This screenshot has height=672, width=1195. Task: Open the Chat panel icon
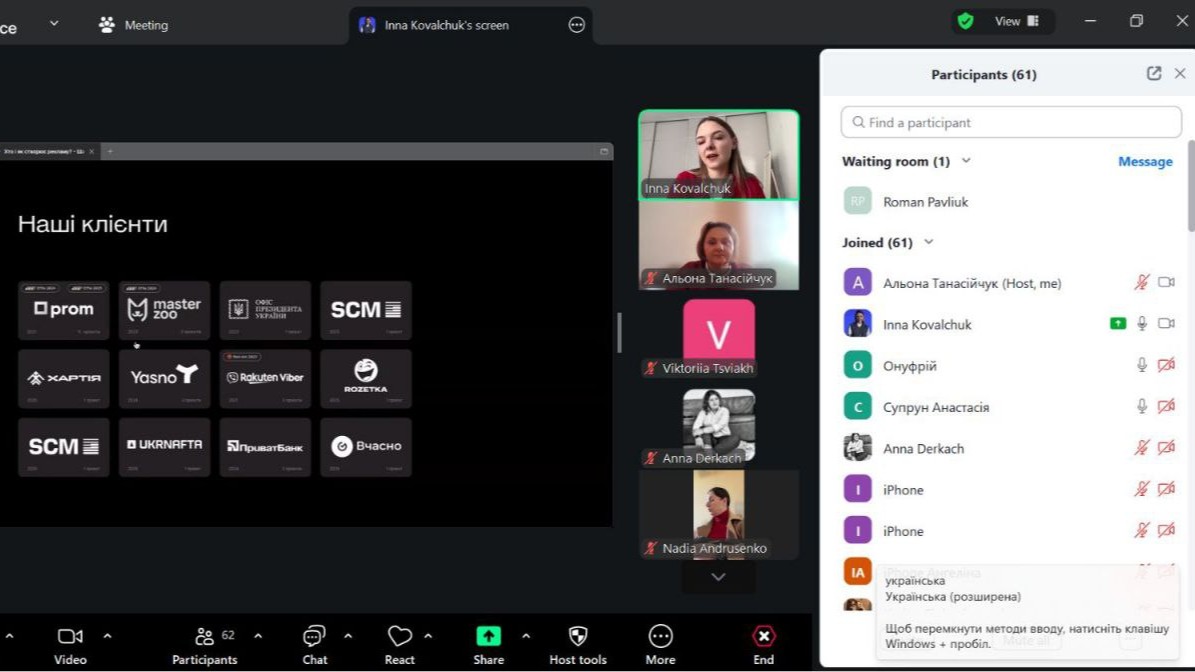point(314,637)
